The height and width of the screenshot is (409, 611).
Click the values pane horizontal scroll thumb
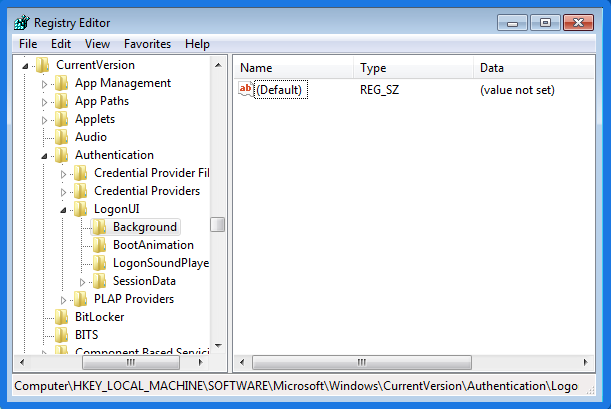[362, 362]
